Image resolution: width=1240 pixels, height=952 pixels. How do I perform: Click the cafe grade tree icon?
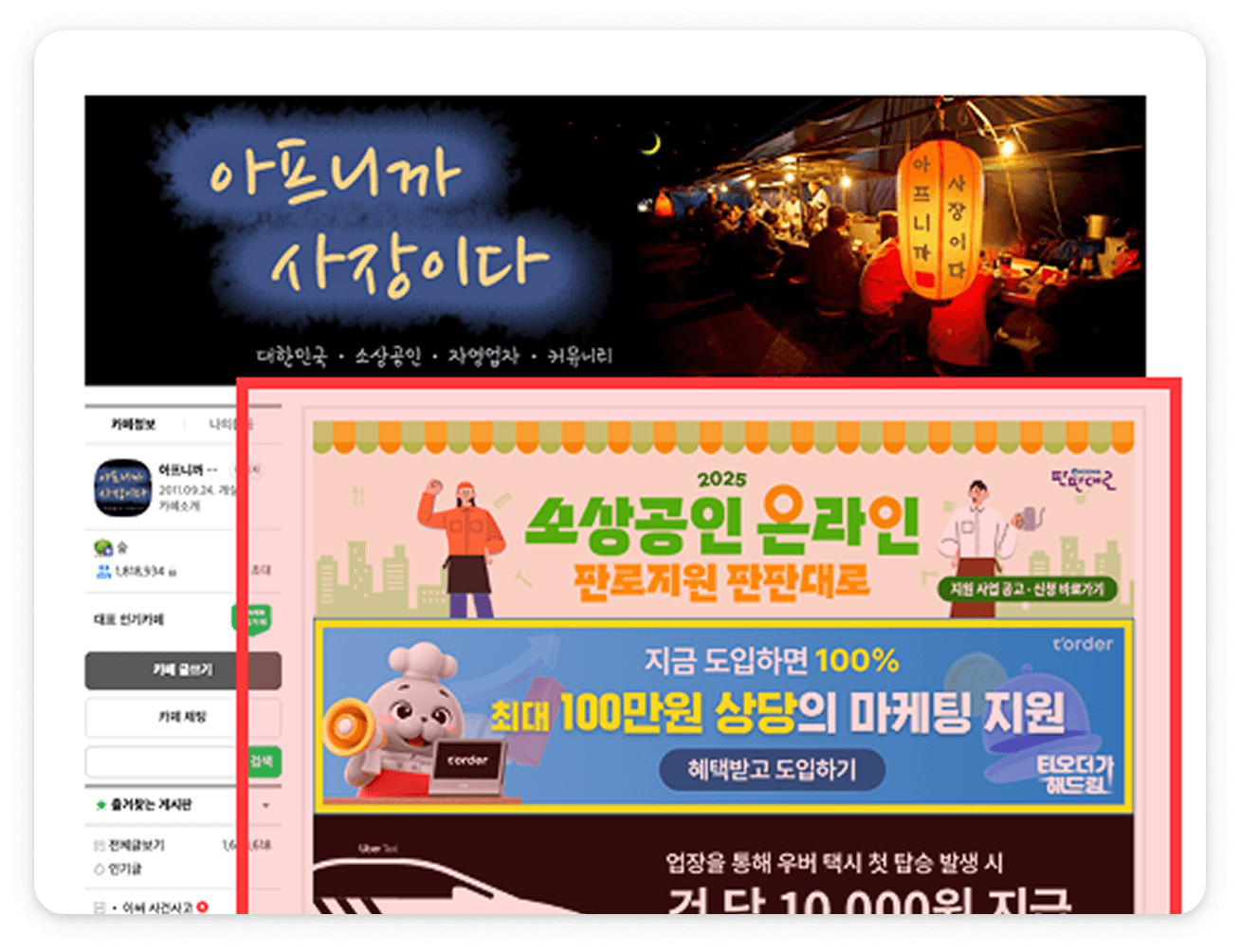click(x=102, y=547)
